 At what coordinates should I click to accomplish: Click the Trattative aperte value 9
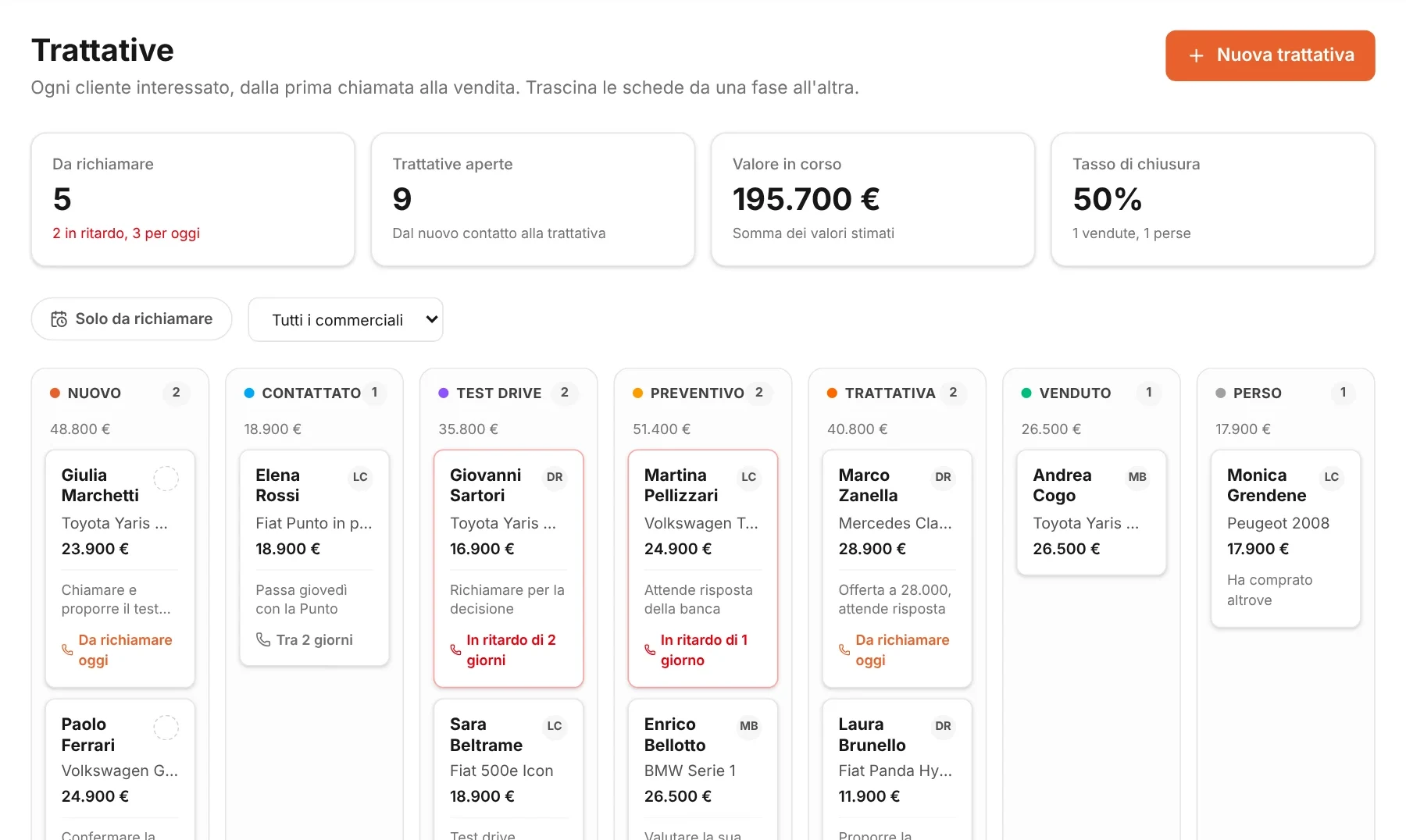tap(402, 199)
